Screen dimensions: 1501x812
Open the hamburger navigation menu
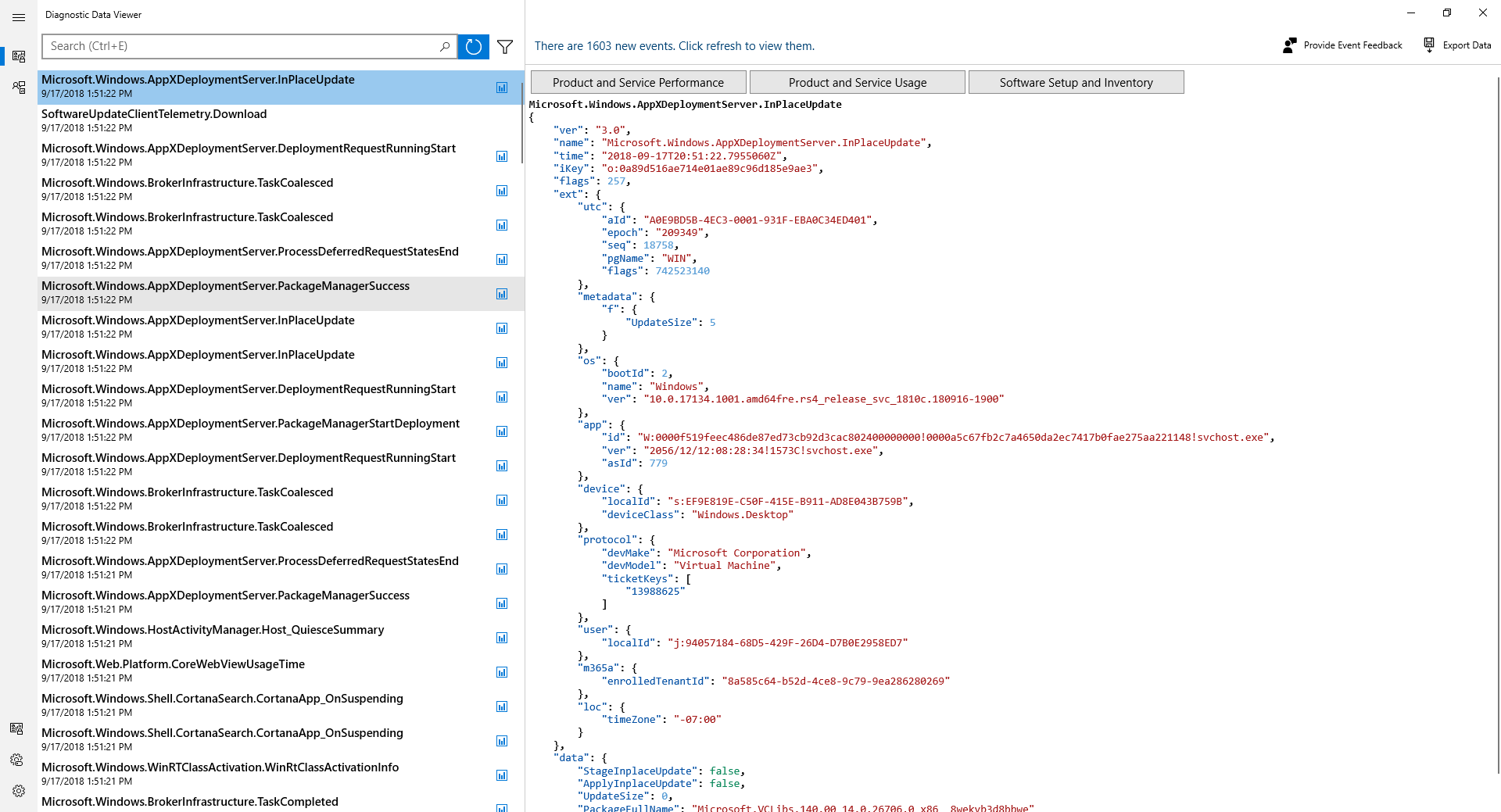pyautogui.click(x=19, y=17)
